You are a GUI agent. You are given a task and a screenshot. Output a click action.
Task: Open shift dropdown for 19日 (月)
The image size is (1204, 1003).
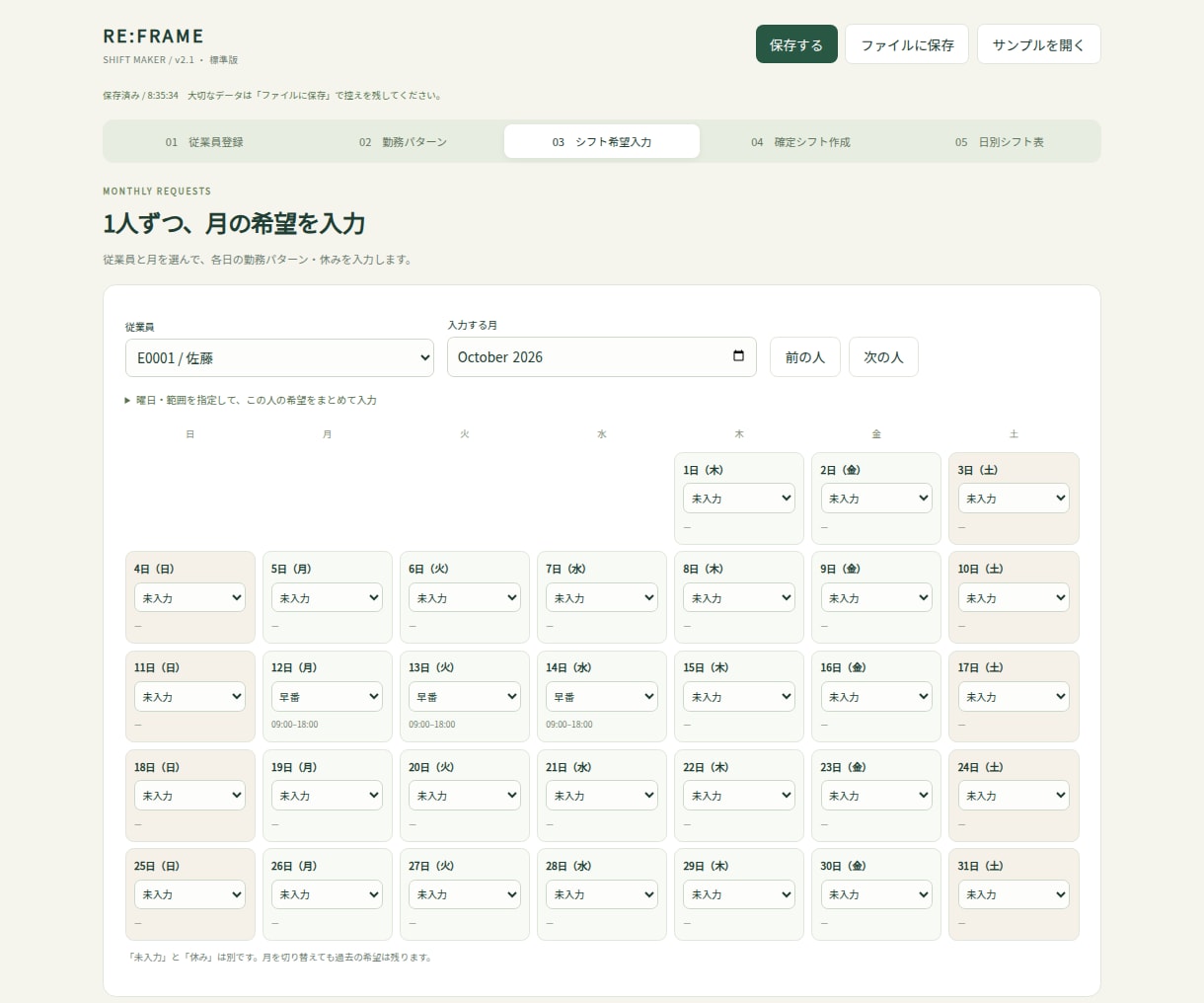click(x=327, y=796)
